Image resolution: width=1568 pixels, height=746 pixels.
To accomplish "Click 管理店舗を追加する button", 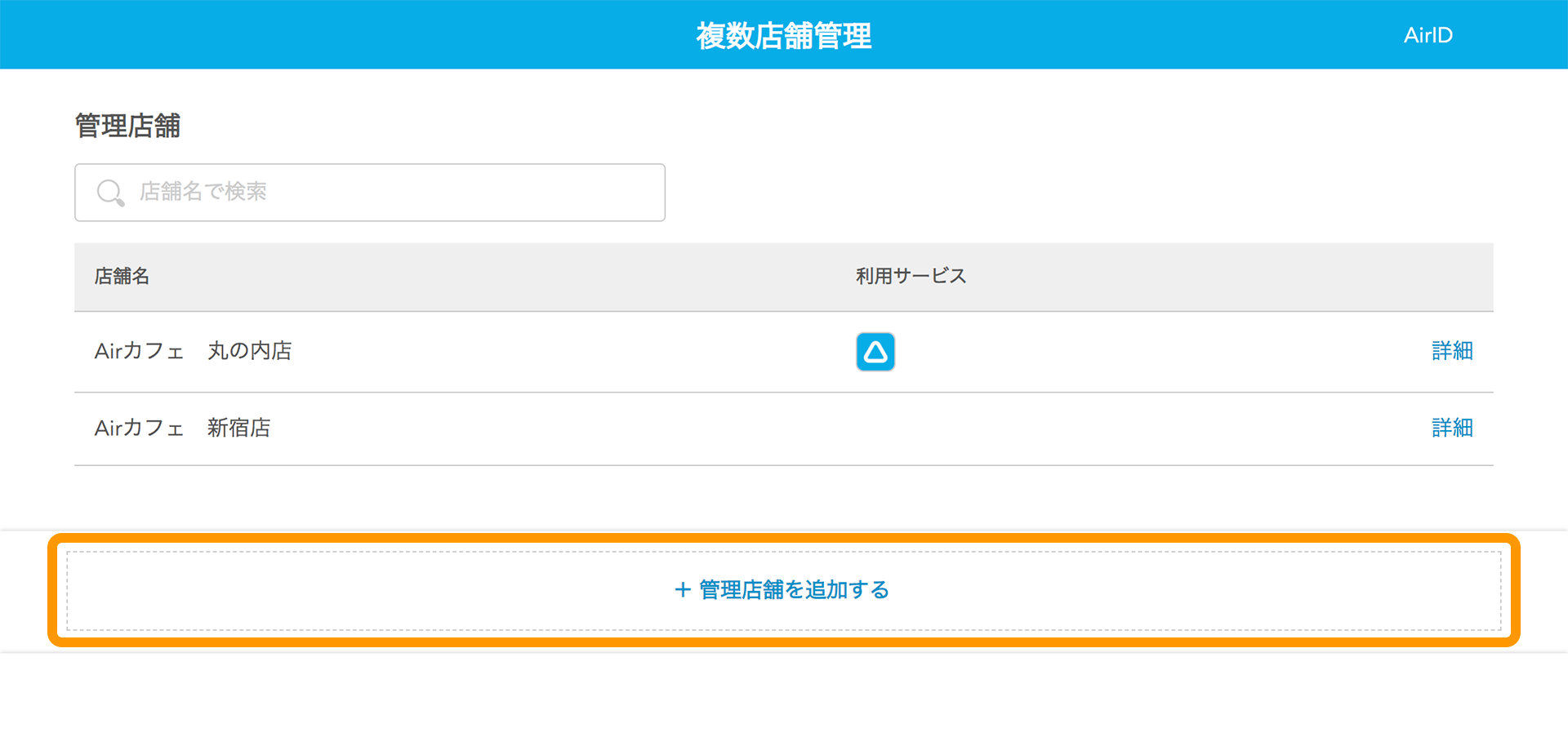I will click(784, 590).
